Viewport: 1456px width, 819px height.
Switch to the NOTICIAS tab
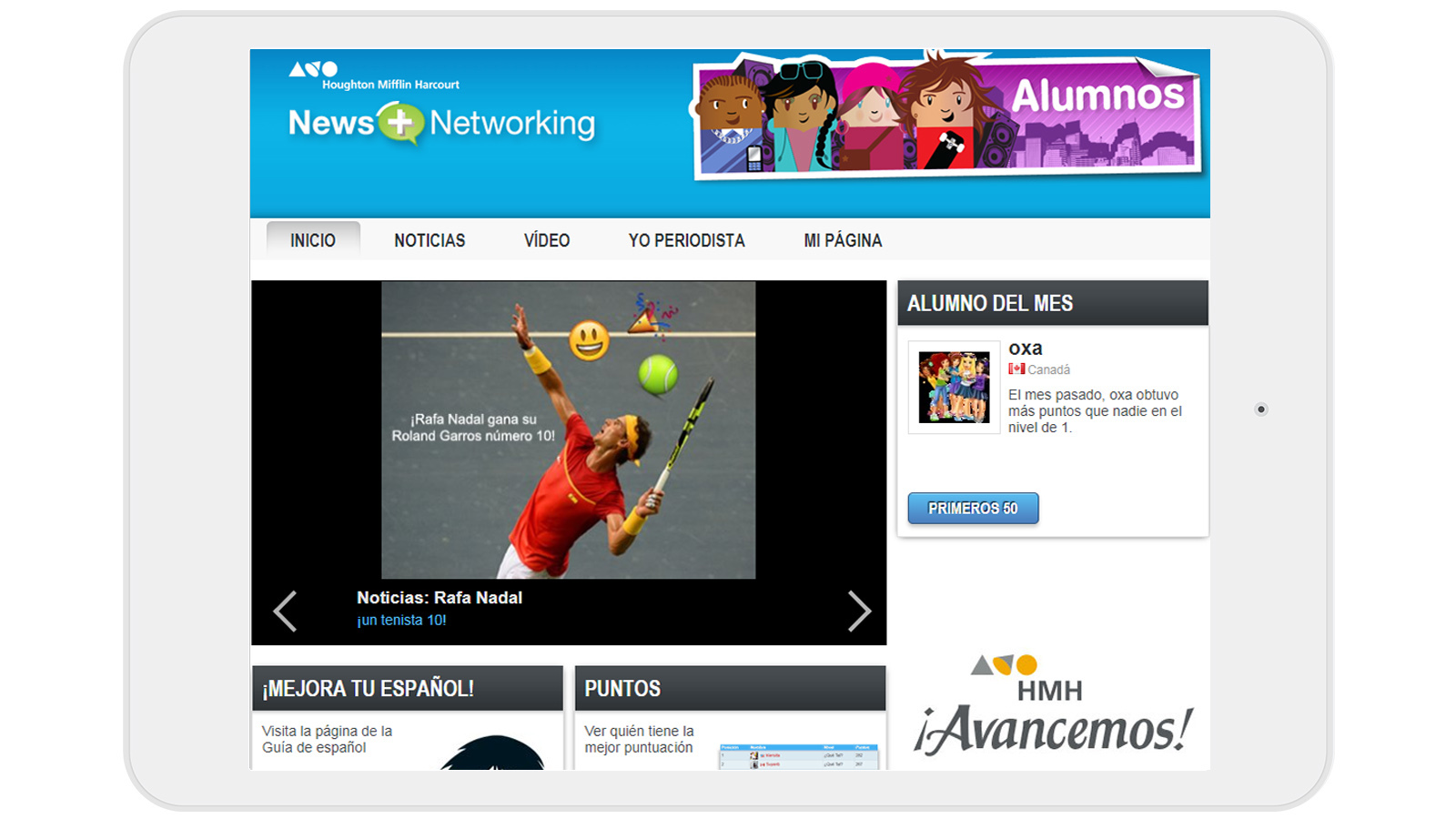[429, 240]
